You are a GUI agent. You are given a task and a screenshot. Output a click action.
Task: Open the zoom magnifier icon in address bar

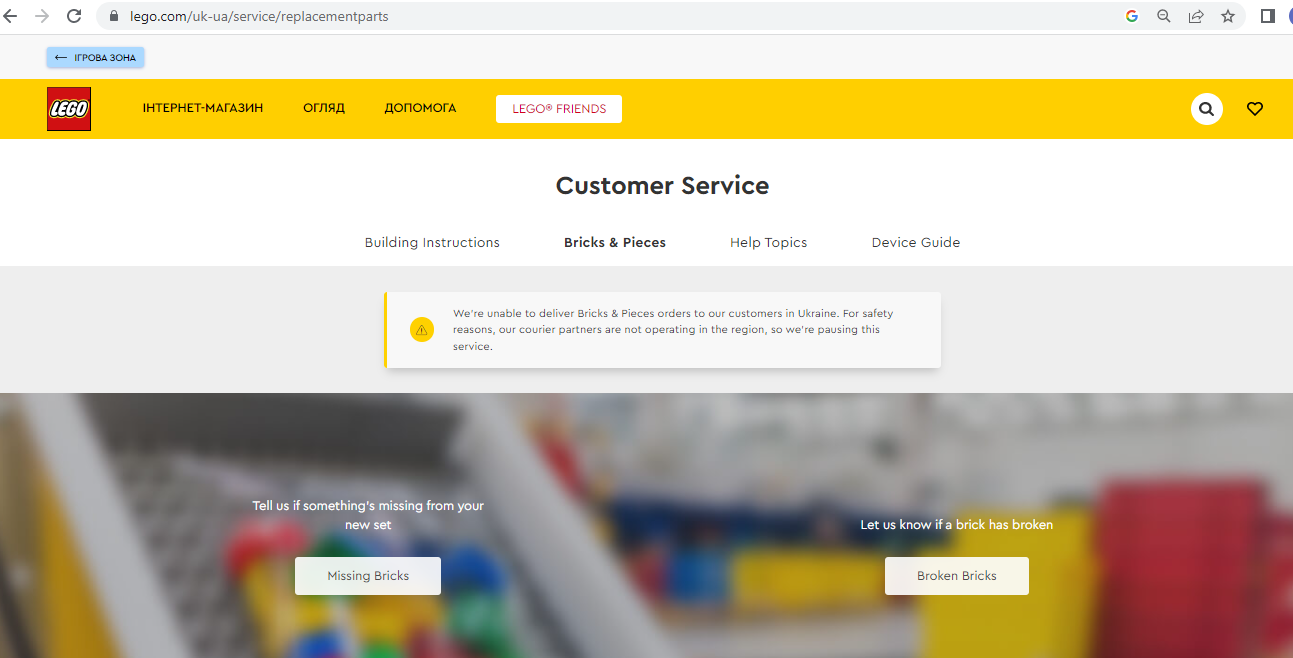[x=1164, y=16]
